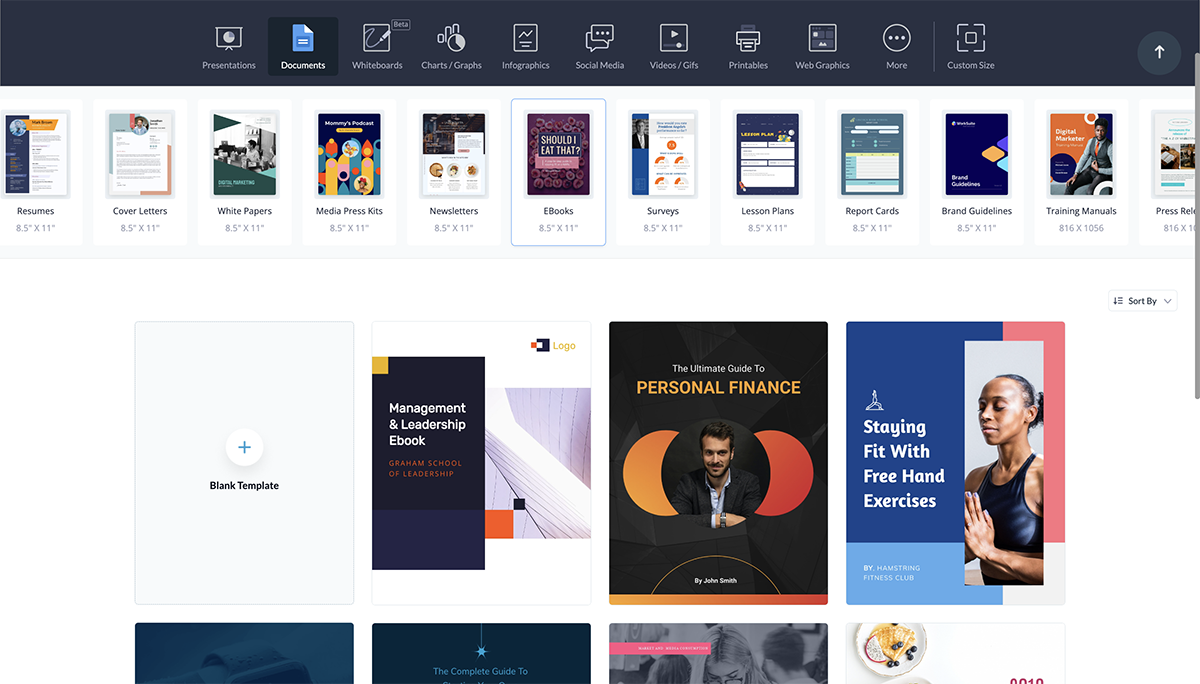The width and height of the screenshot is (1200, 684).
Task: Open the Whiteboards Beta section
Action: [x=377, y=45]
